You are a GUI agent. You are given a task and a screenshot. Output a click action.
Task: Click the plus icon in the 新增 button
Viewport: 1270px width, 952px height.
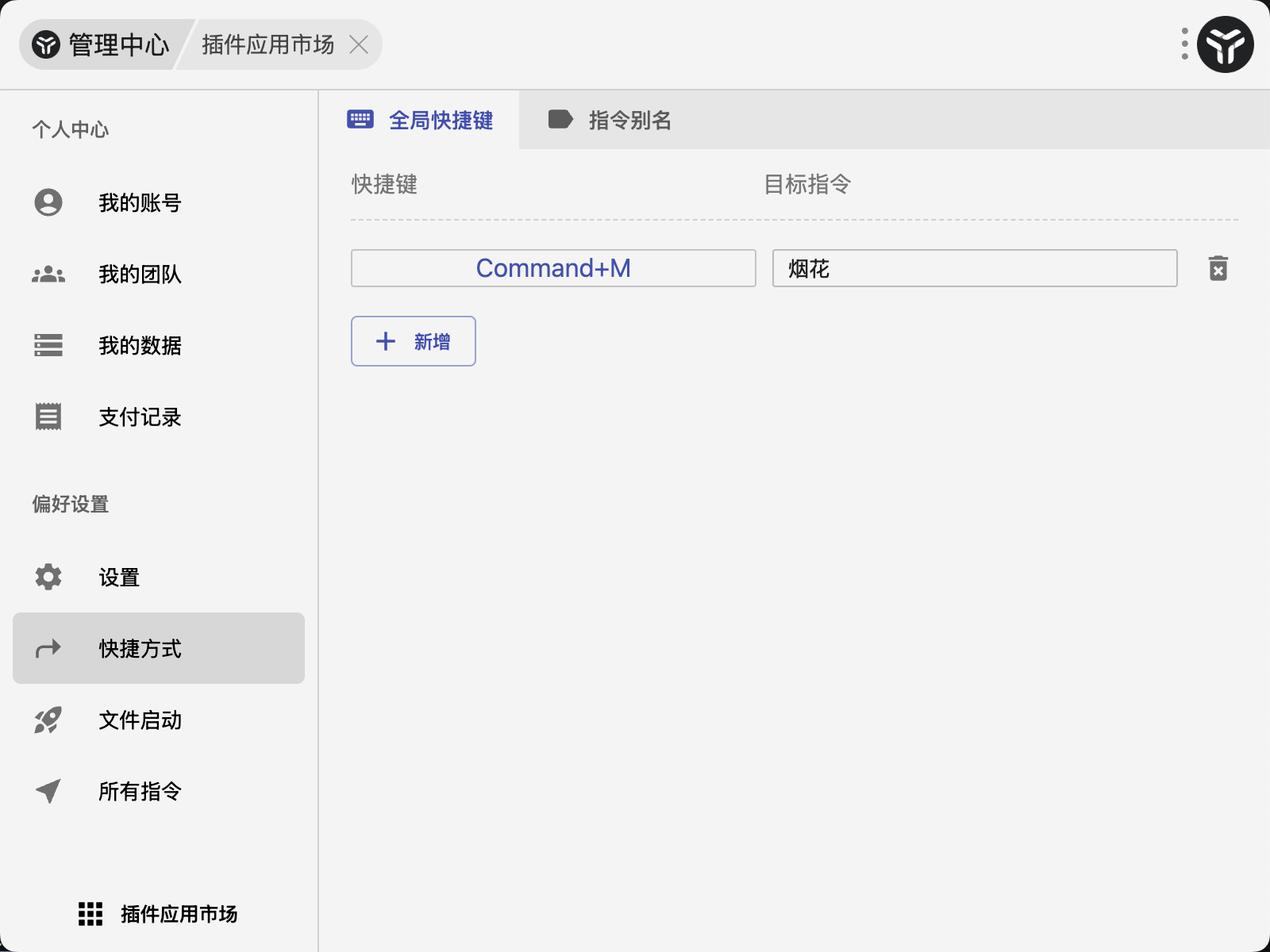click(386, 341)
